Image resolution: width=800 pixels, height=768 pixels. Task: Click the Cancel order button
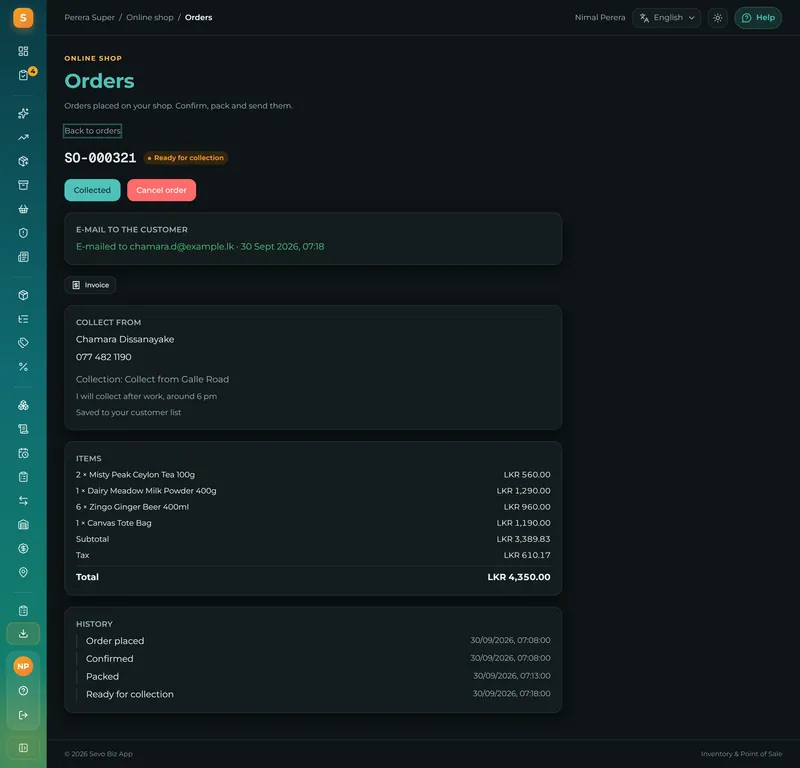pyautogui.click(x=161, y=190)
